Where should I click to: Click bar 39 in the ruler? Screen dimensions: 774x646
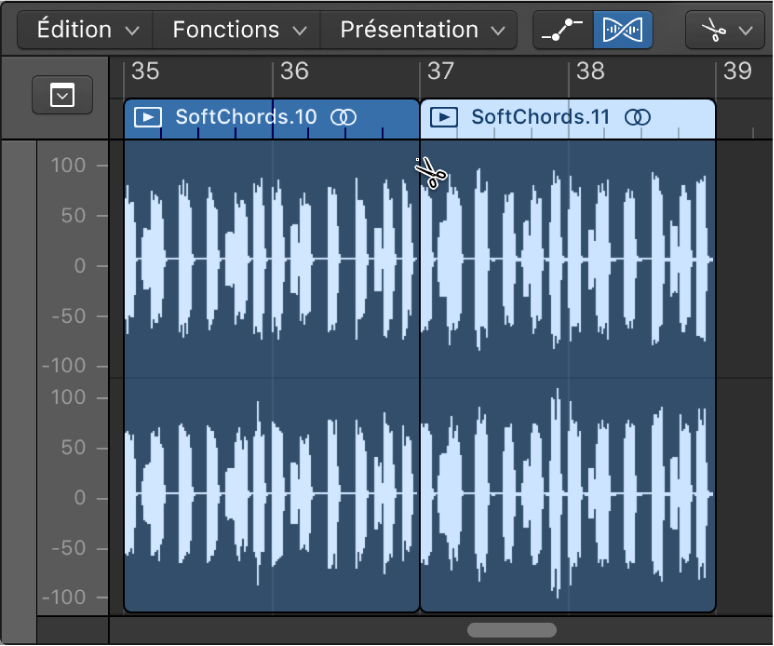737,72
